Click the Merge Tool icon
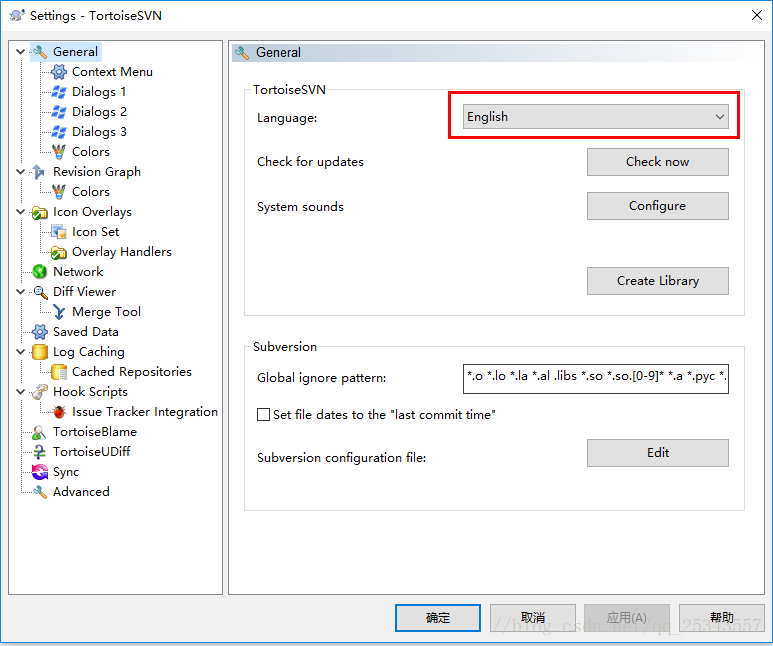773x646 pixels. (x=59, y=312)
